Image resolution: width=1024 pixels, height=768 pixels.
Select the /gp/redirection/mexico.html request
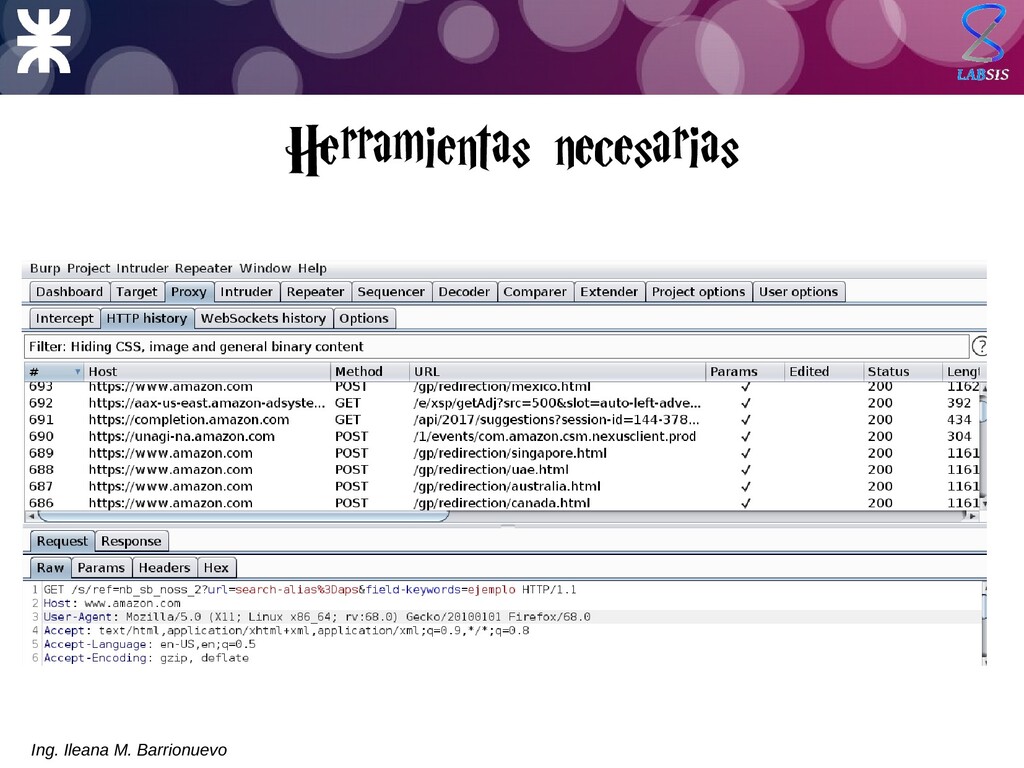pyautogui.click(x=503, y=387)
